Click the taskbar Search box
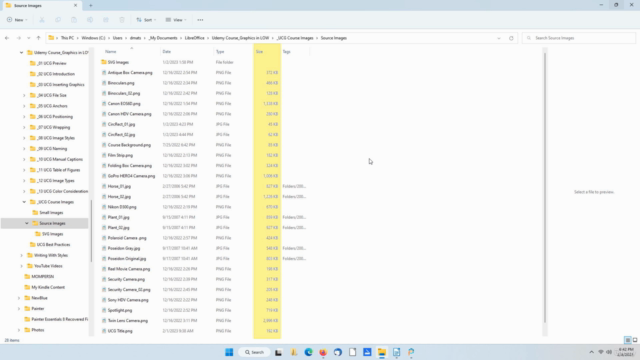 pyautogui.click(x=254, y=352)
